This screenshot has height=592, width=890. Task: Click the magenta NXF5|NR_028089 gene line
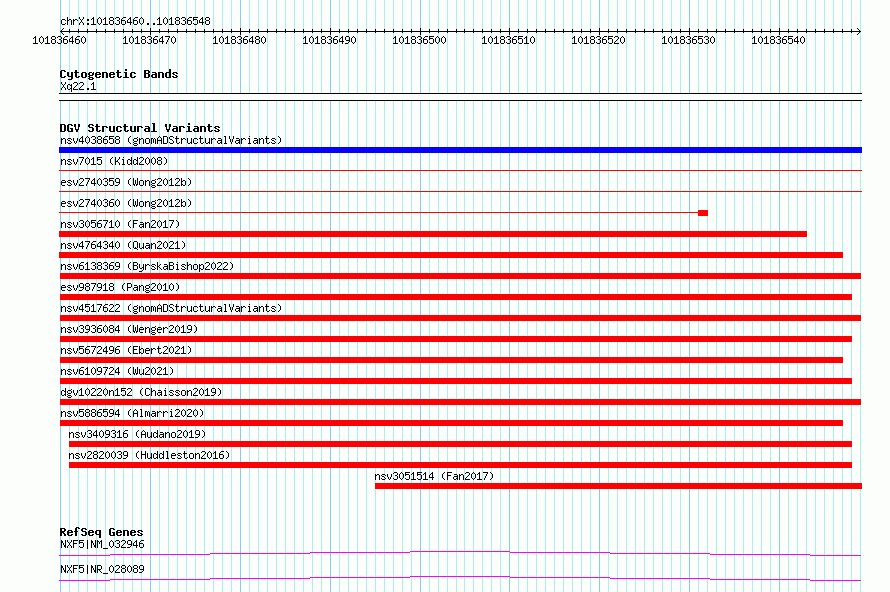460,578
